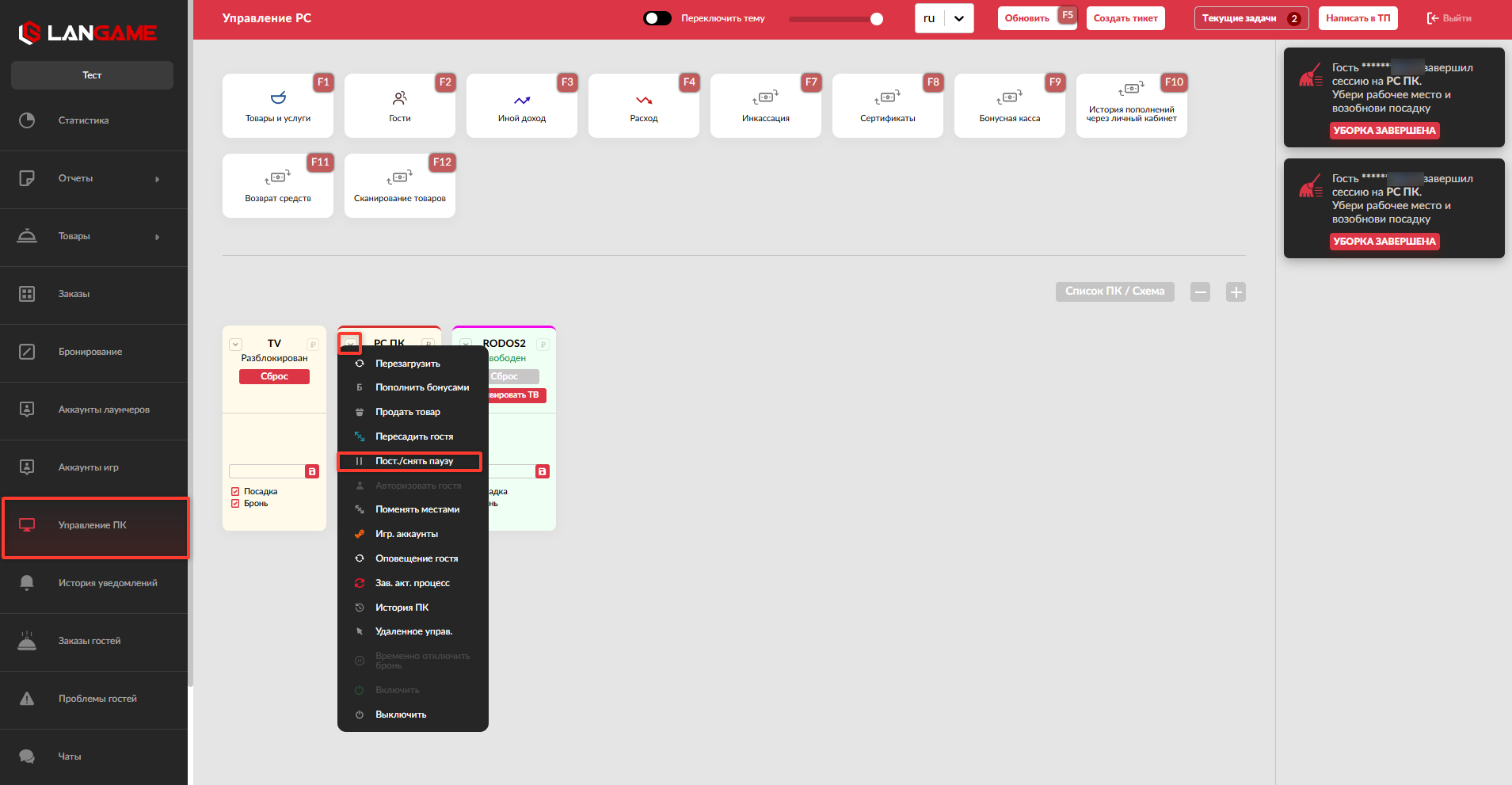
Task: Select Удаленное управ. in the context menu
Action: click(413, 631)
